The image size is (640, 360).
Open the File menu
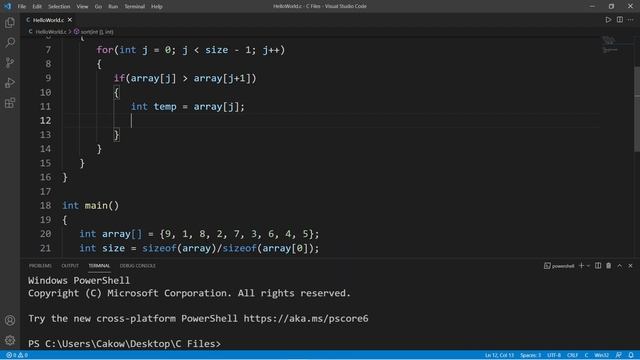[22, 7]
